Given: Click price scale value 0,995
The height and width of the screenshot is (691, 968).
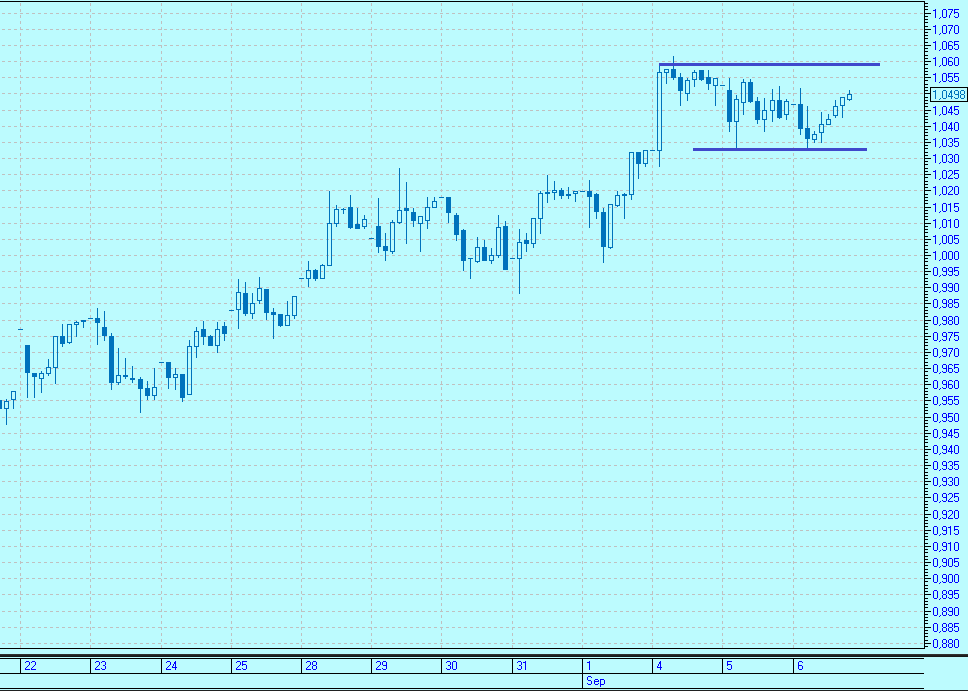Looking at the screenshot, I should 946,272.
